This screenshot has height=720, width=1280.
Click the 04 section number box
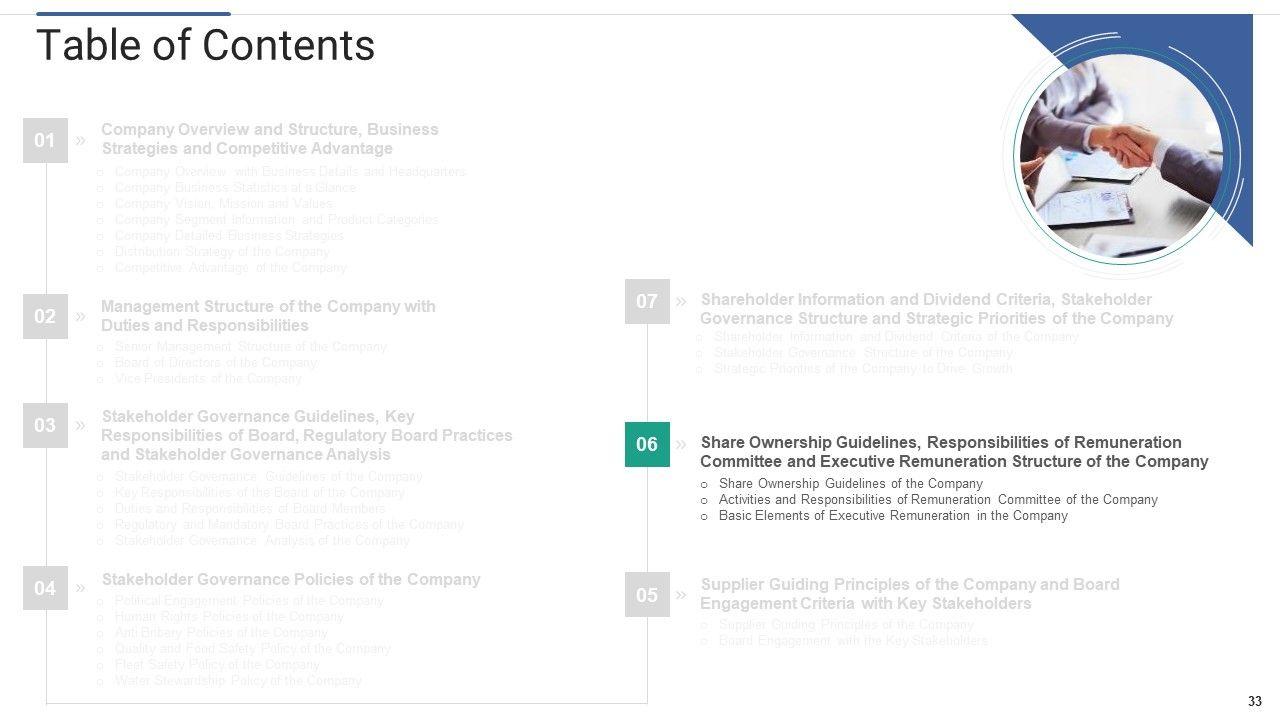(45, 588)
